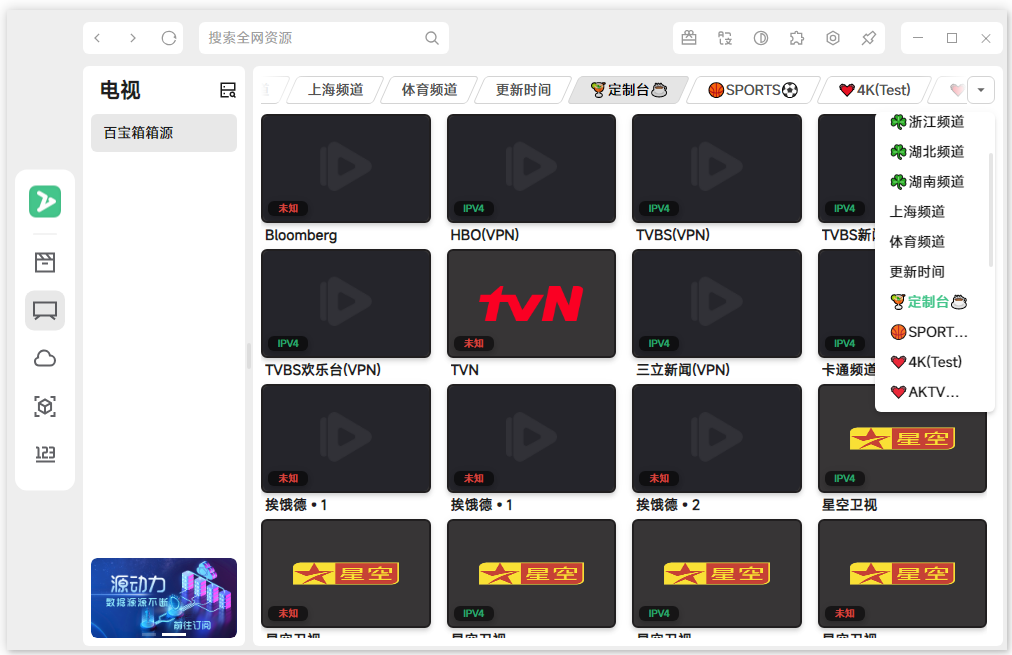
Task: Switch to the 体育频道 tab
Action: pyautogui.click(x=429, y=90)
